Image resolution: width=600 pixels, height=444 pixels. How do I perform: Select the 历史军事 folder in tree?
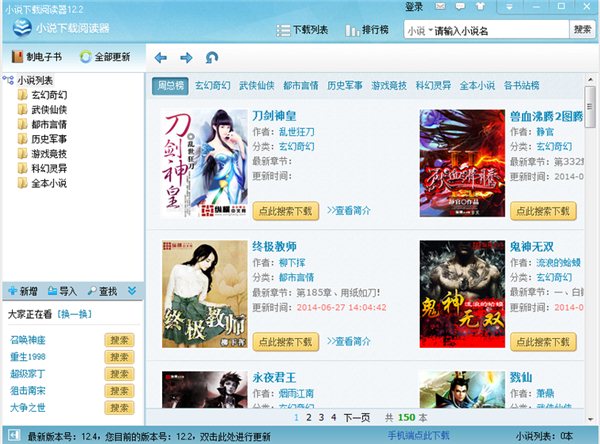pos(42,139)
